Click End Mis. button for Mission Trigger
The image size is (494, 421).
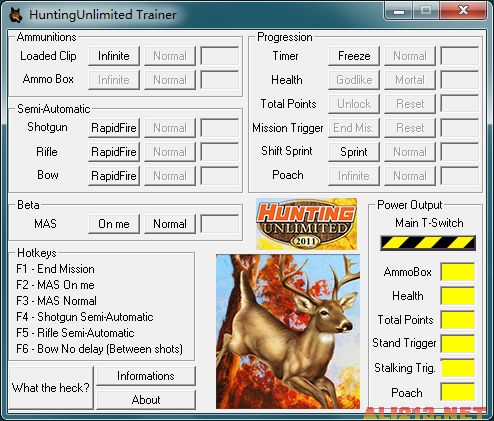(354, 128)
